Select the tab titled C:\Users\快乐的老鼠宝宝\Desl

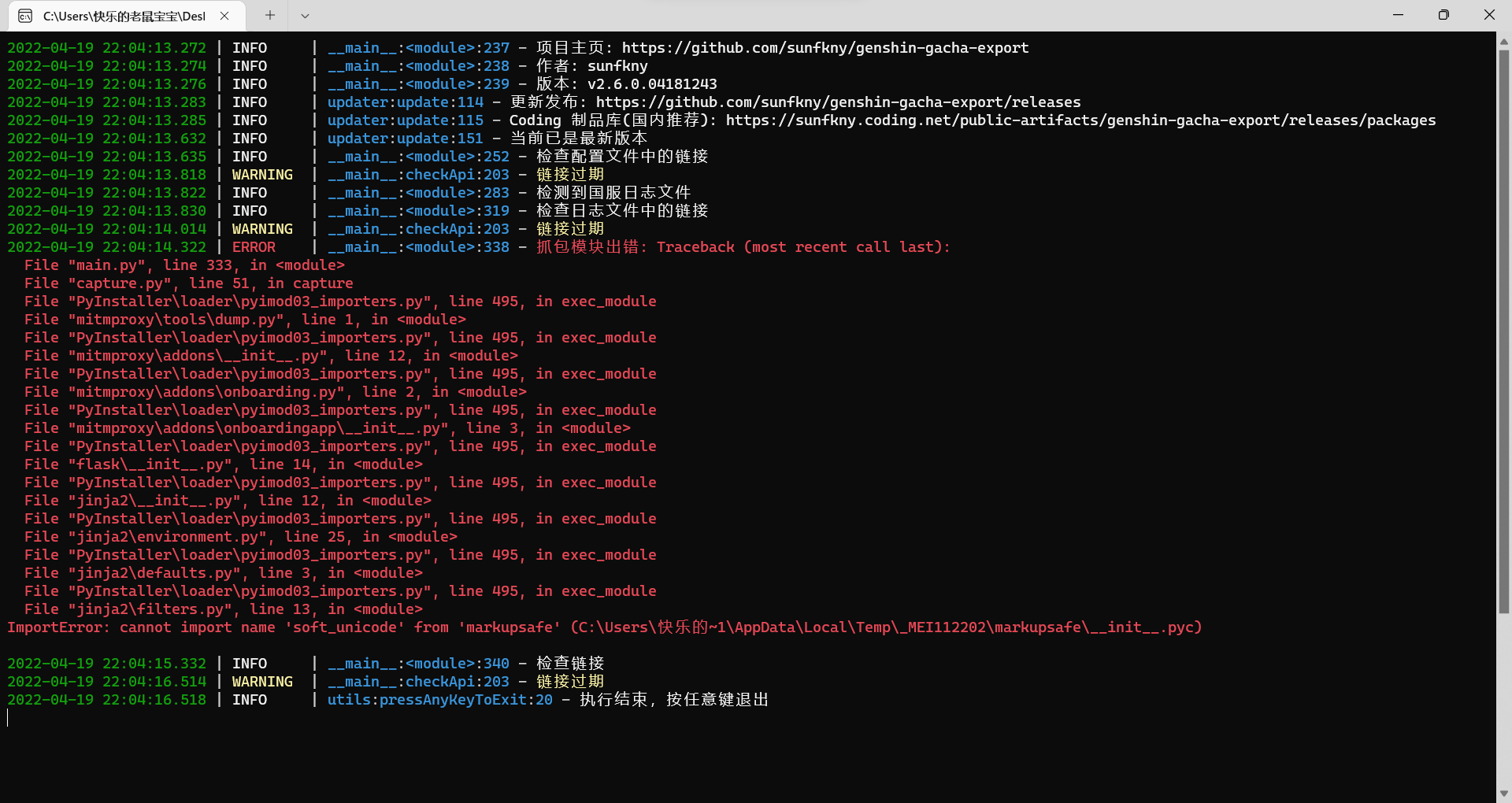124,15
